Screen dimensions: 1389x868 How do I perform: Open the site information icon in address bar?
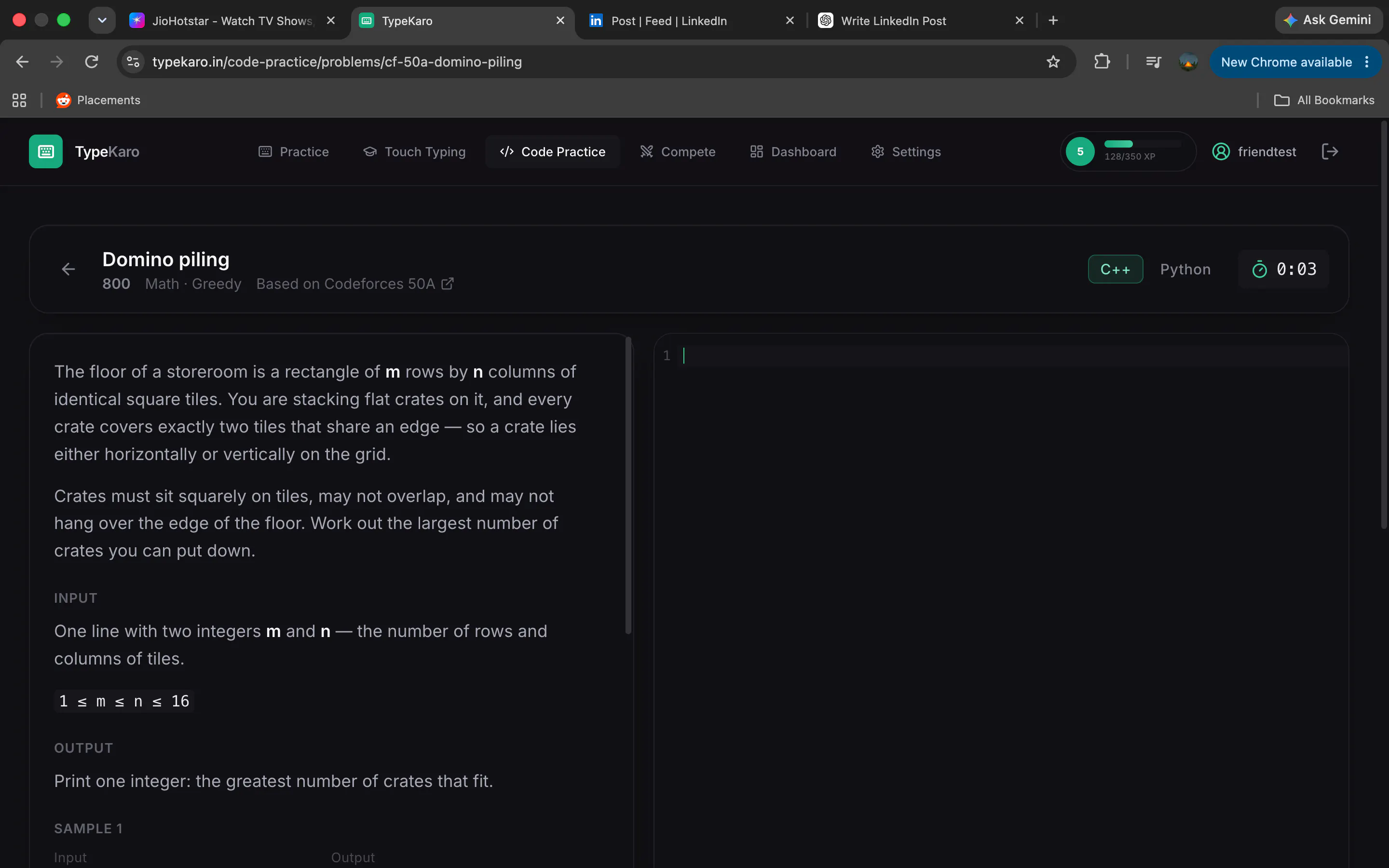point(133,62)
